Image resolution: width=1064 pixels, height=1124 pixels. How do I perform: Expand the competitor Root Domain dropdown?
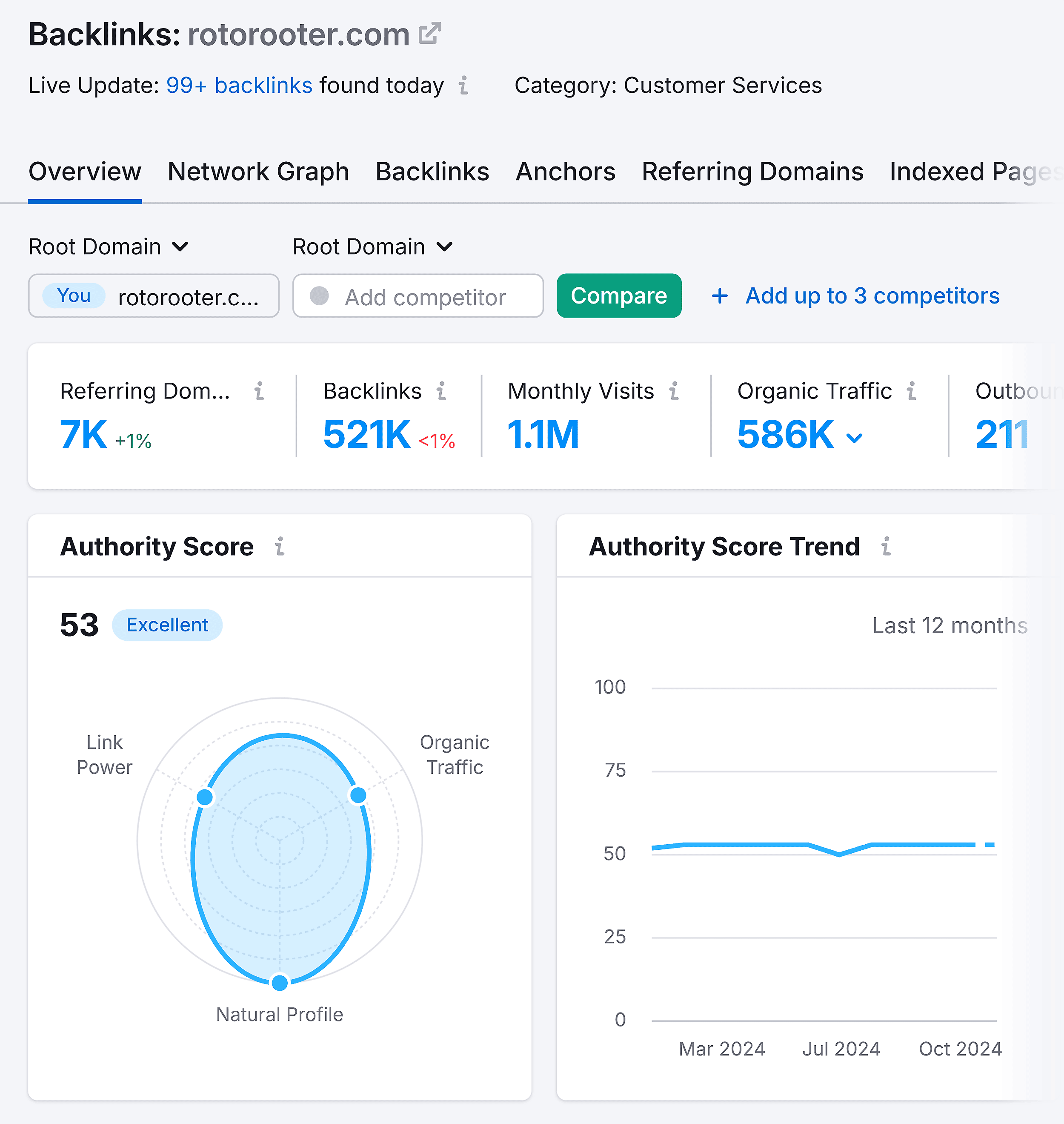click(x=445, y=247)
